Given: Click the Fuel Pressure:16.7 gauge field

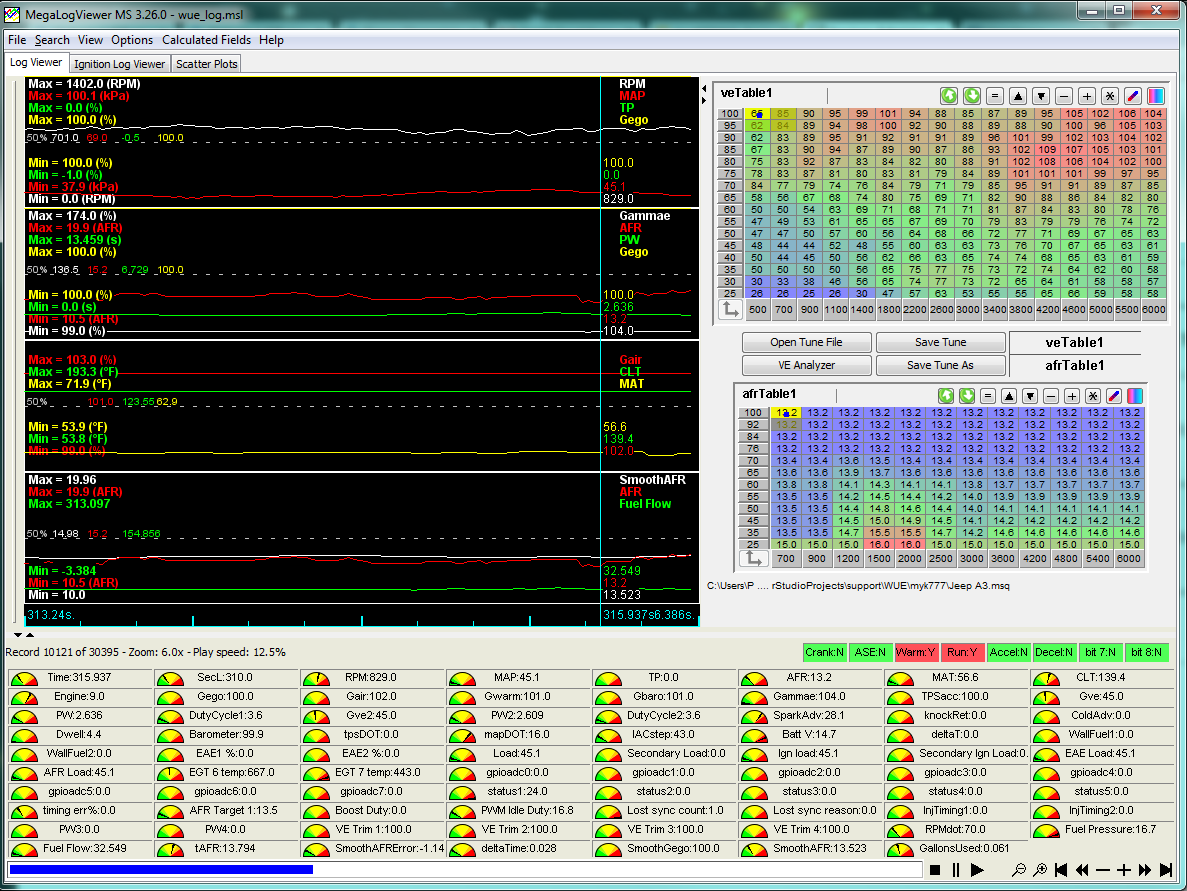Looking at the screenshot, I should (x=1101, y=829).
